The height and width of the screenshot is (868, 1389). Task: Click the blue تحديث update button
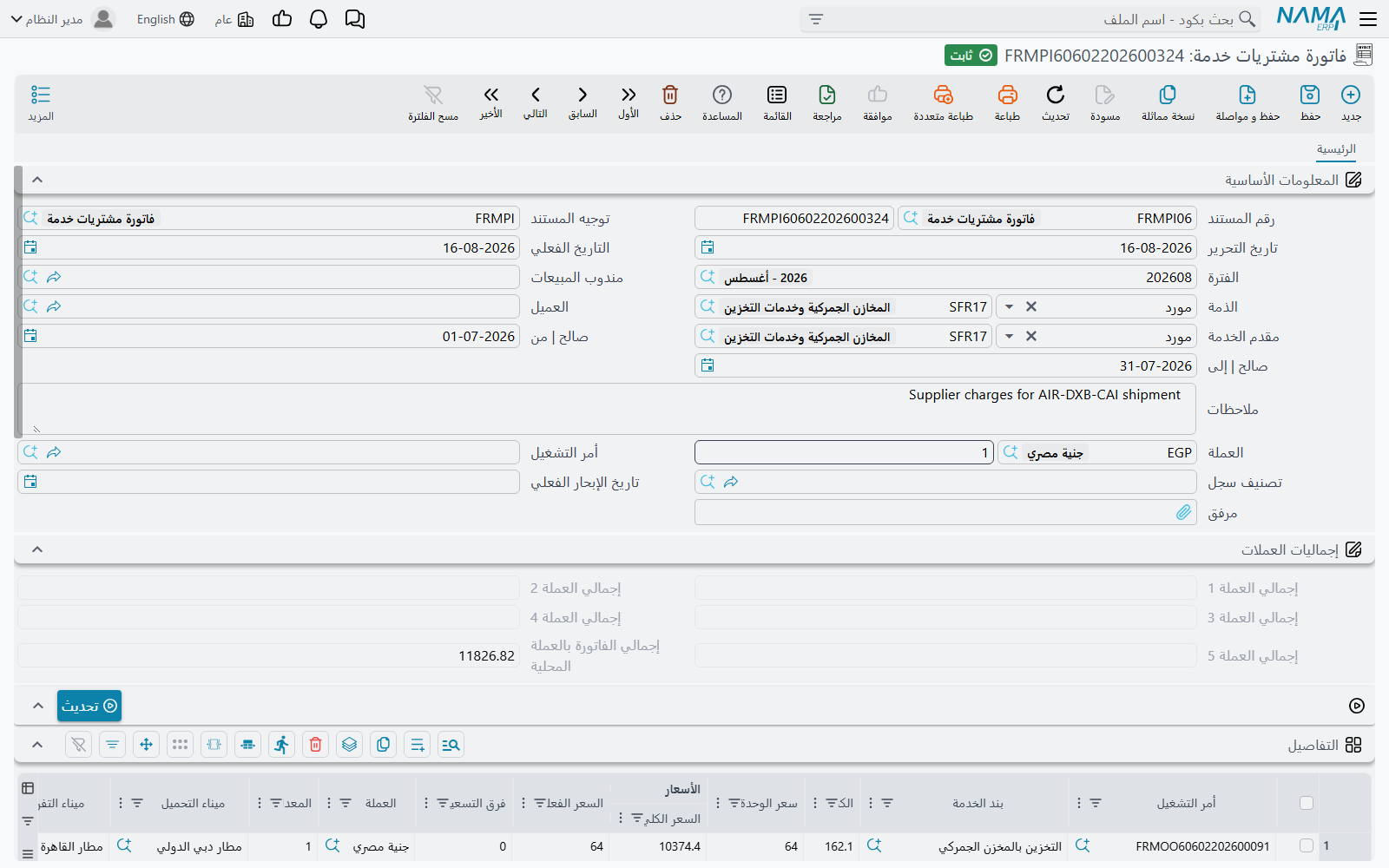pyautogui.click(x=89, y=706)
